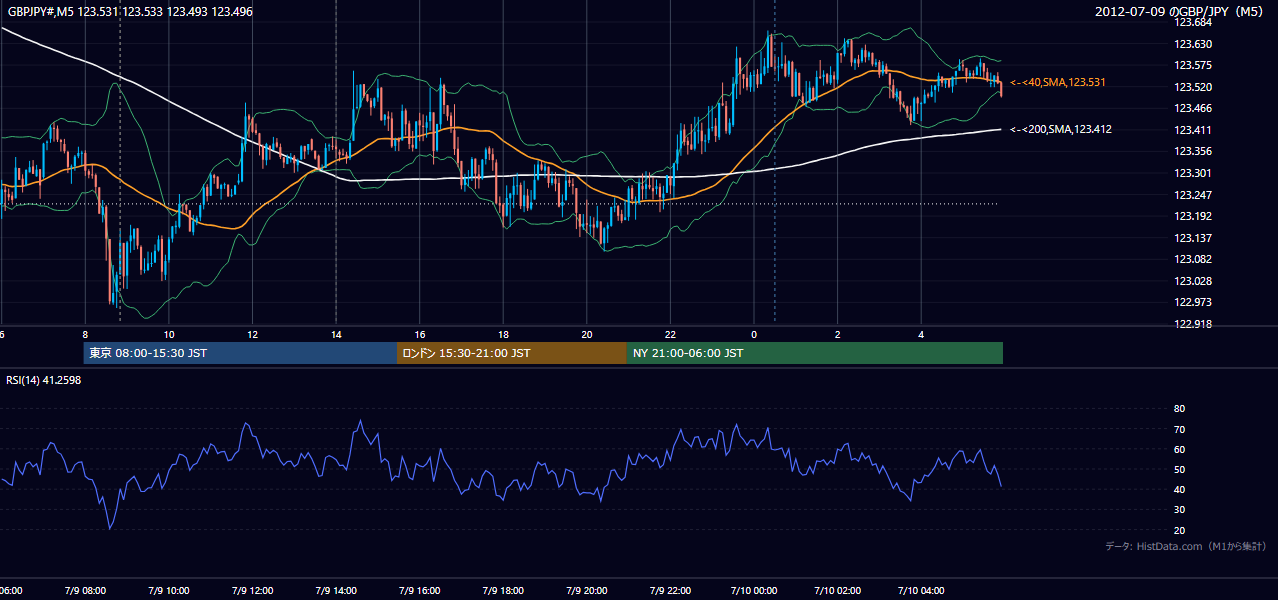Click RSI level 30 on axis
Image resolution: width=1278 pixels, height=600 pixels.
click(x=1180, y=510)
